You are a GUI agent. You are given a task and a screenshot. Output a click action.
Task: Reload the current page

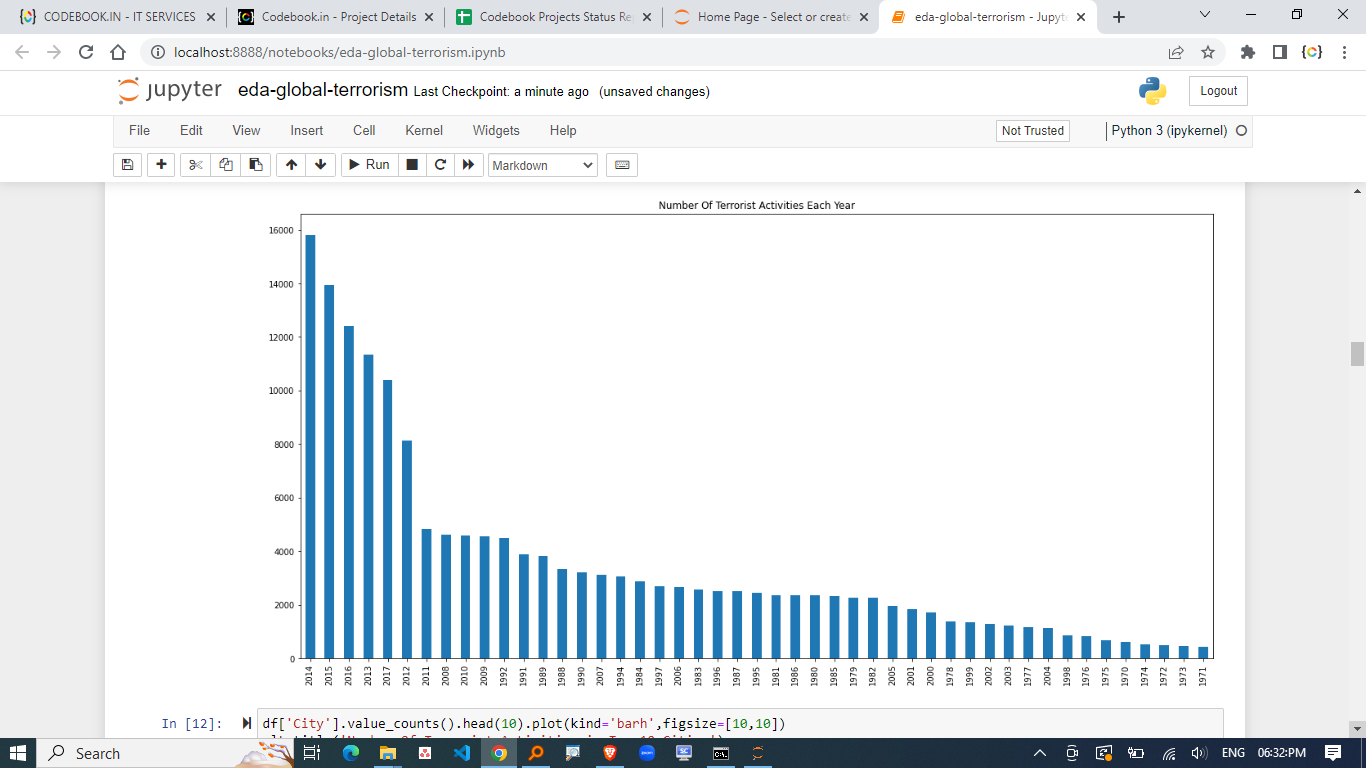86,52
